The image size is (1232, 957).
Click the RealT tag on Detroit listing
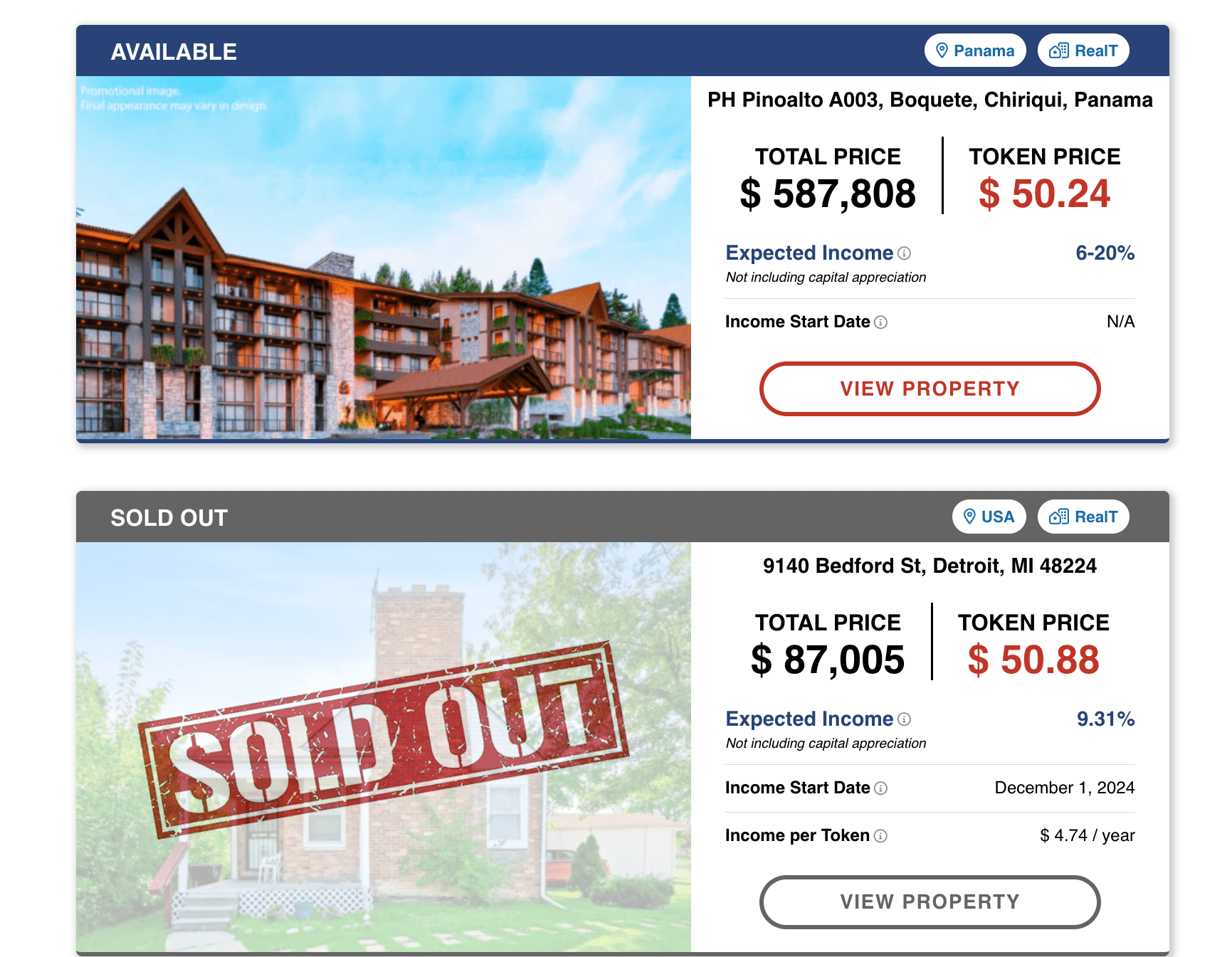pyautogui.click(x=1083, y=517)
